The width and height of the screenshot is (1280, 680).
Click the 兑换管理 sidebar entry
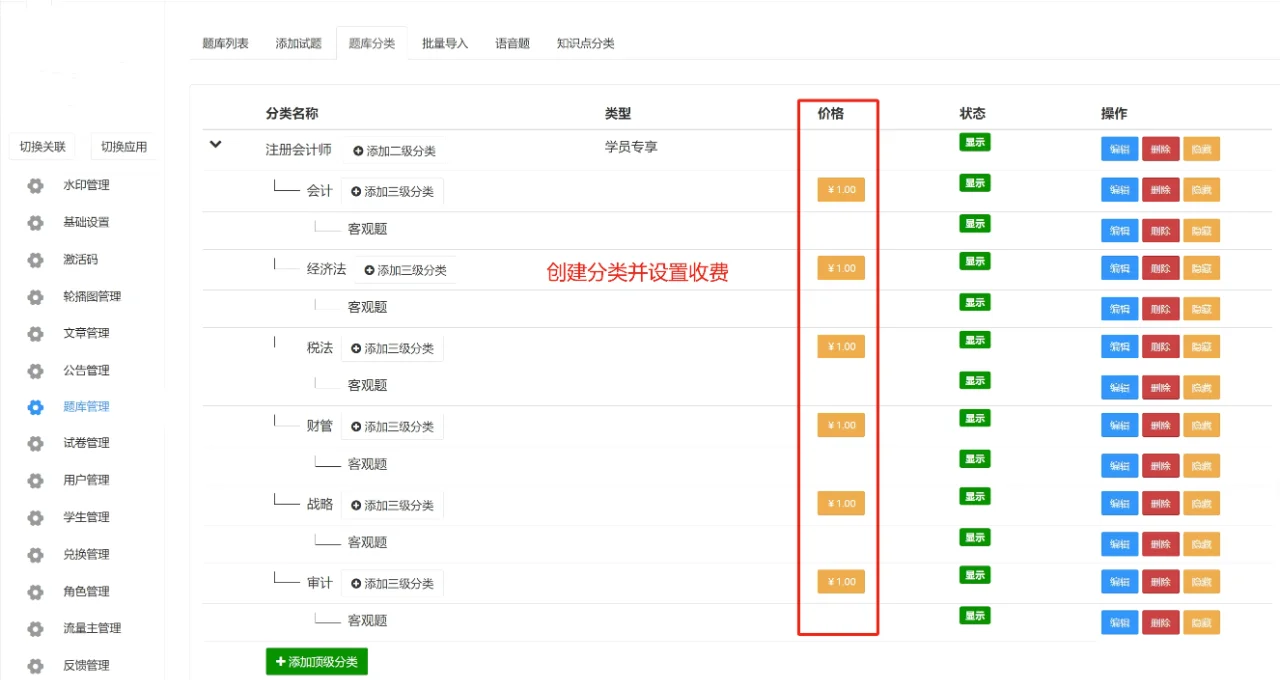click(x=86, y=554)
